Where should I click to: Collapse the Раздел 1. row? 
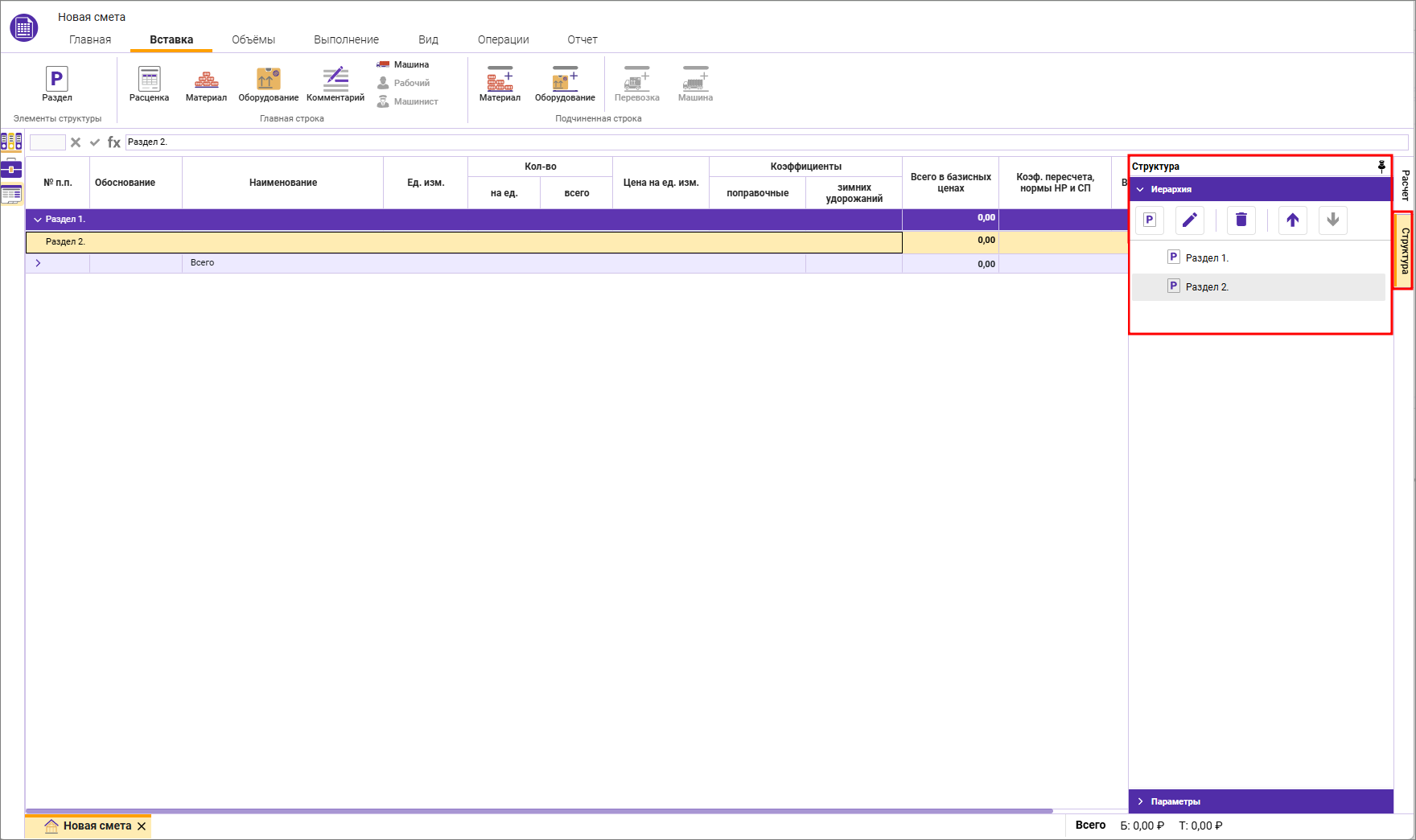point(38,220)
